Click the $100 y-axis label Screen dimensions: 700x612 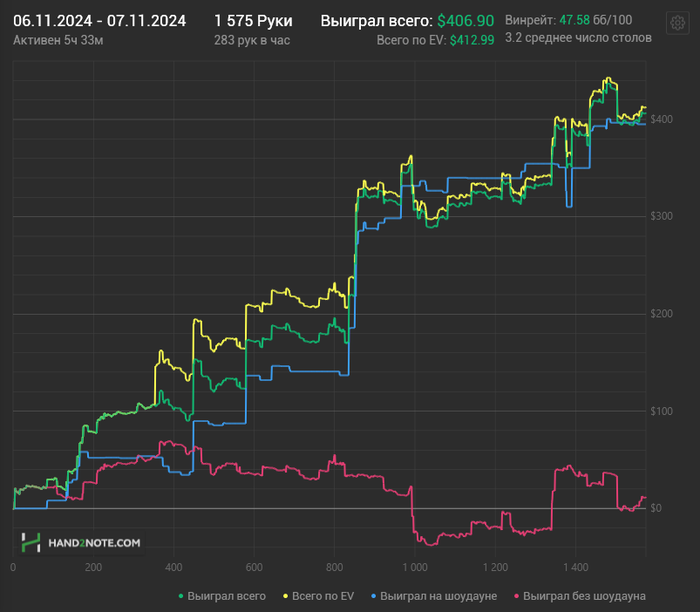pyautogui.click(x=661, y=411)
